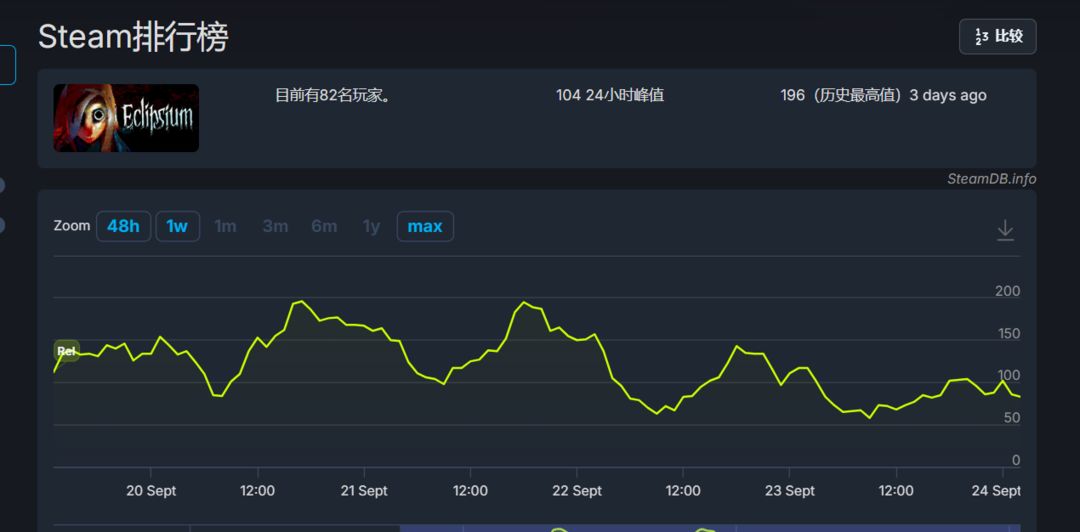
Task: Click the 23 Sept date axis label
Action: (789, 491)
